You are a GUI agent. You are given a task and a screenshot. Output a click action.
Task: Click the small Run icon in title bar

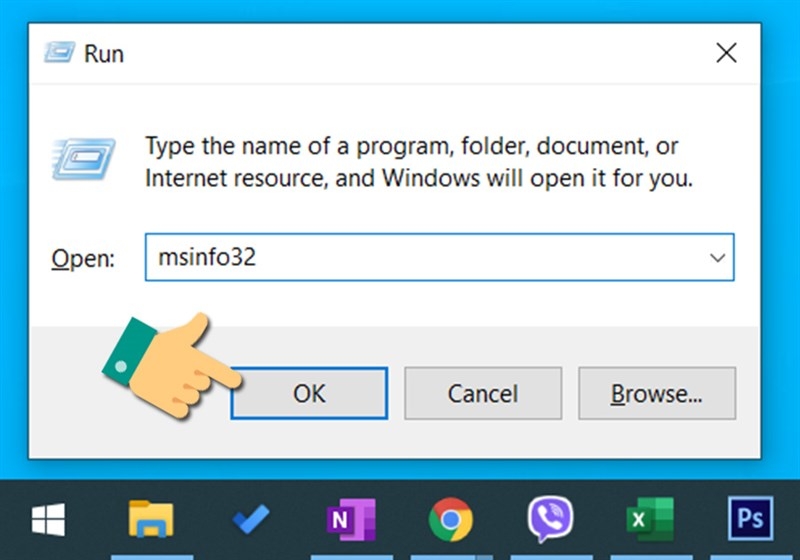click(59, 54)
